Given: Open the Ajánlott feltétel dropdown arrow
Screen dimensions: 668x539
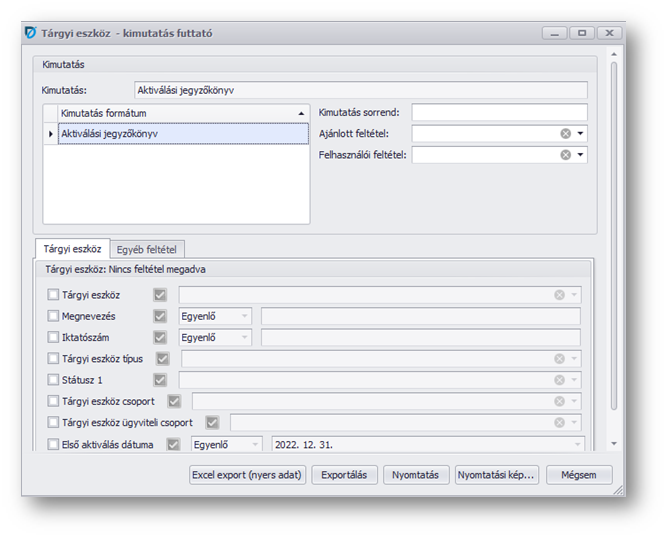Looking at the screenshot, I should click(580, 133).
